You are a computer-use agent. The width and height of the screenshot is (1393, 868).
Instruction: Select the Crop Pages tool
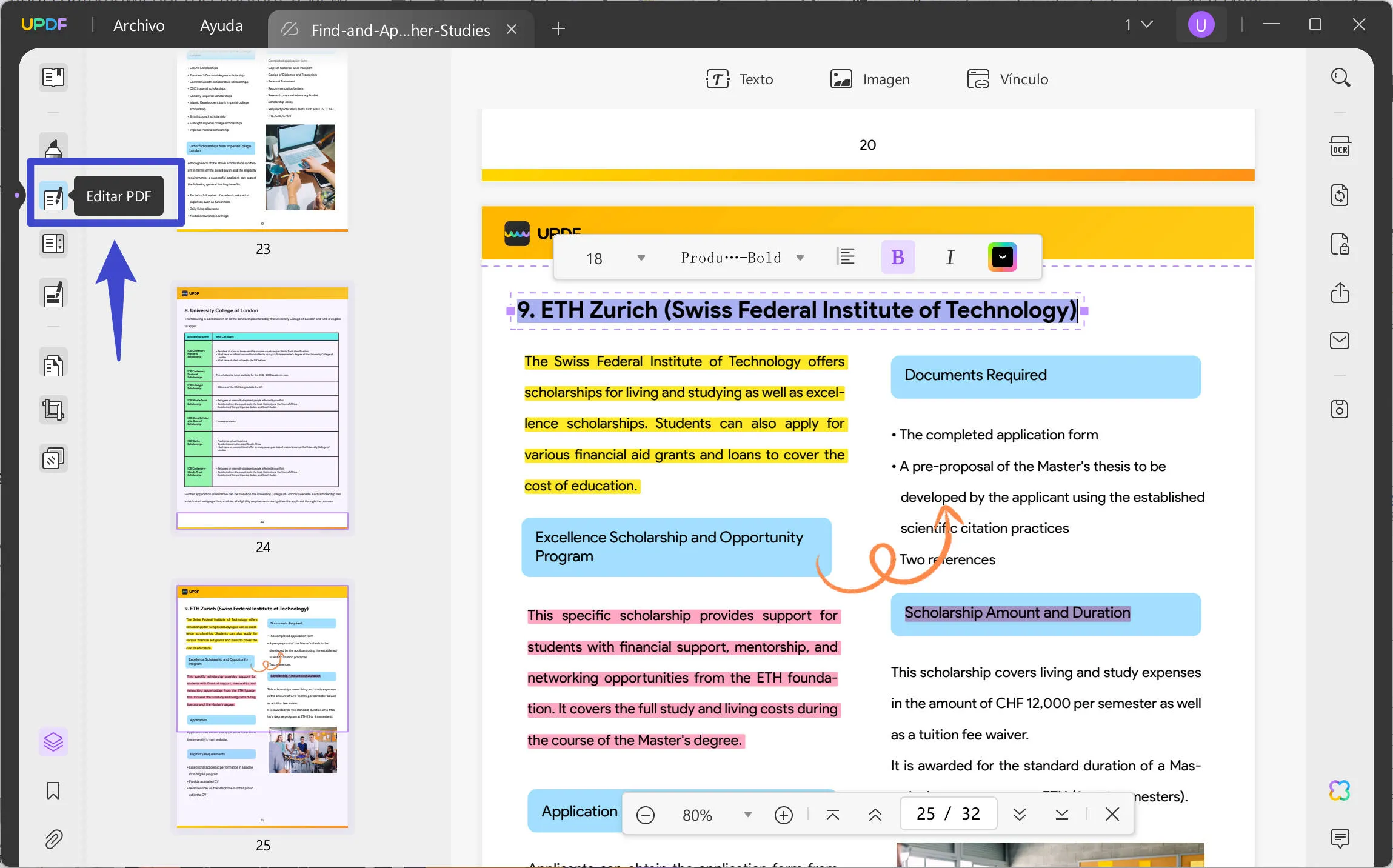pyautogui.click(x=53, y=410)
